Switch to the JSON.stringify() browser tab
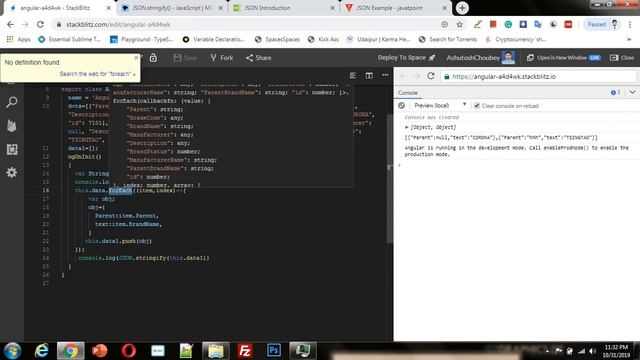The image size is (640, 360). pyautogui.click(x=171, y=8)
